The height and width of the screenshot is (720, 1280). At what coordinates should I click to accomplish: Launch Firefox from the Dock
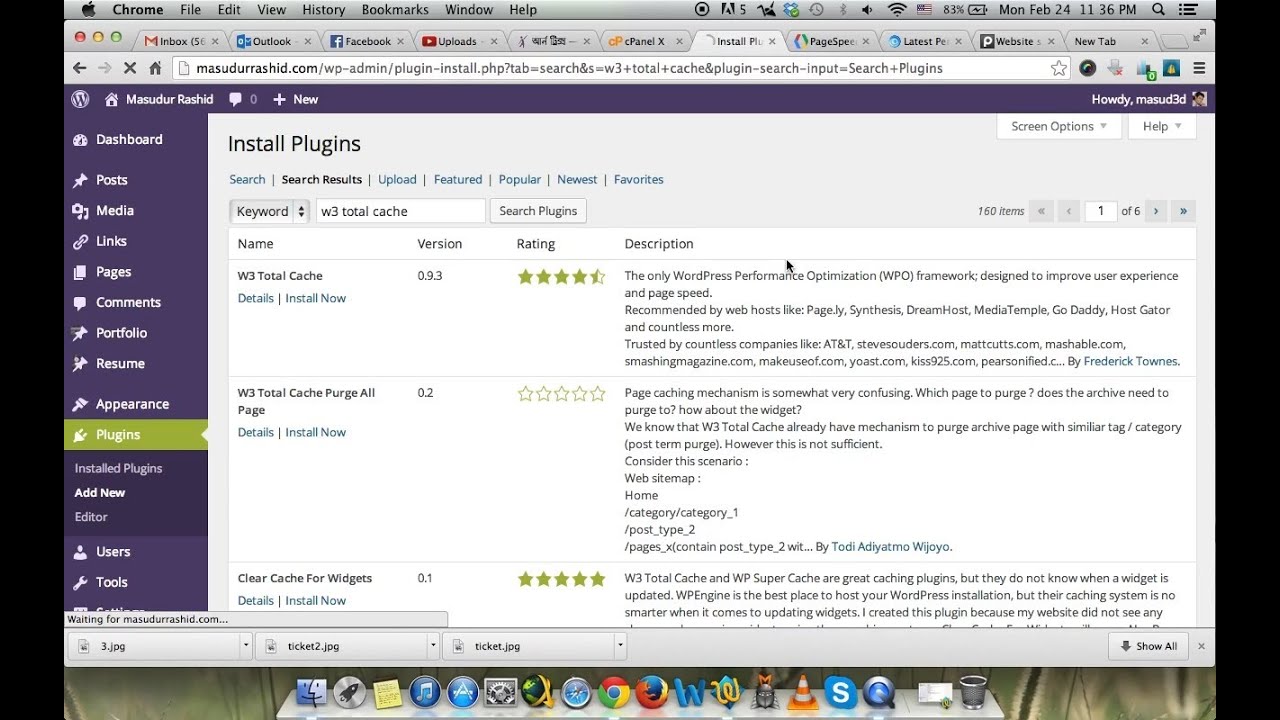(x=652, y=692)
